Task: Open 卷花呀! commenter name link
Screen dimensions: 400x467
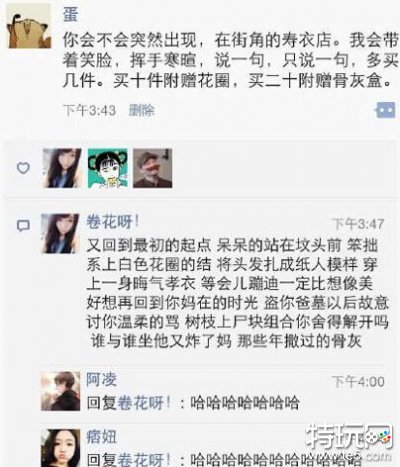Action: pyautogui.click(x=113, y=222)
